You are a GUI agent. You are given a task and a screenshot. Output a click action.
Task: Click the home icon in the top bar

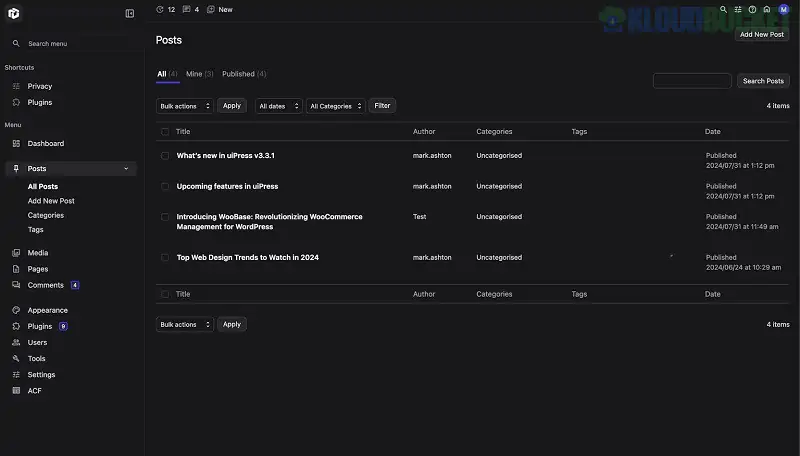point(766,9)
